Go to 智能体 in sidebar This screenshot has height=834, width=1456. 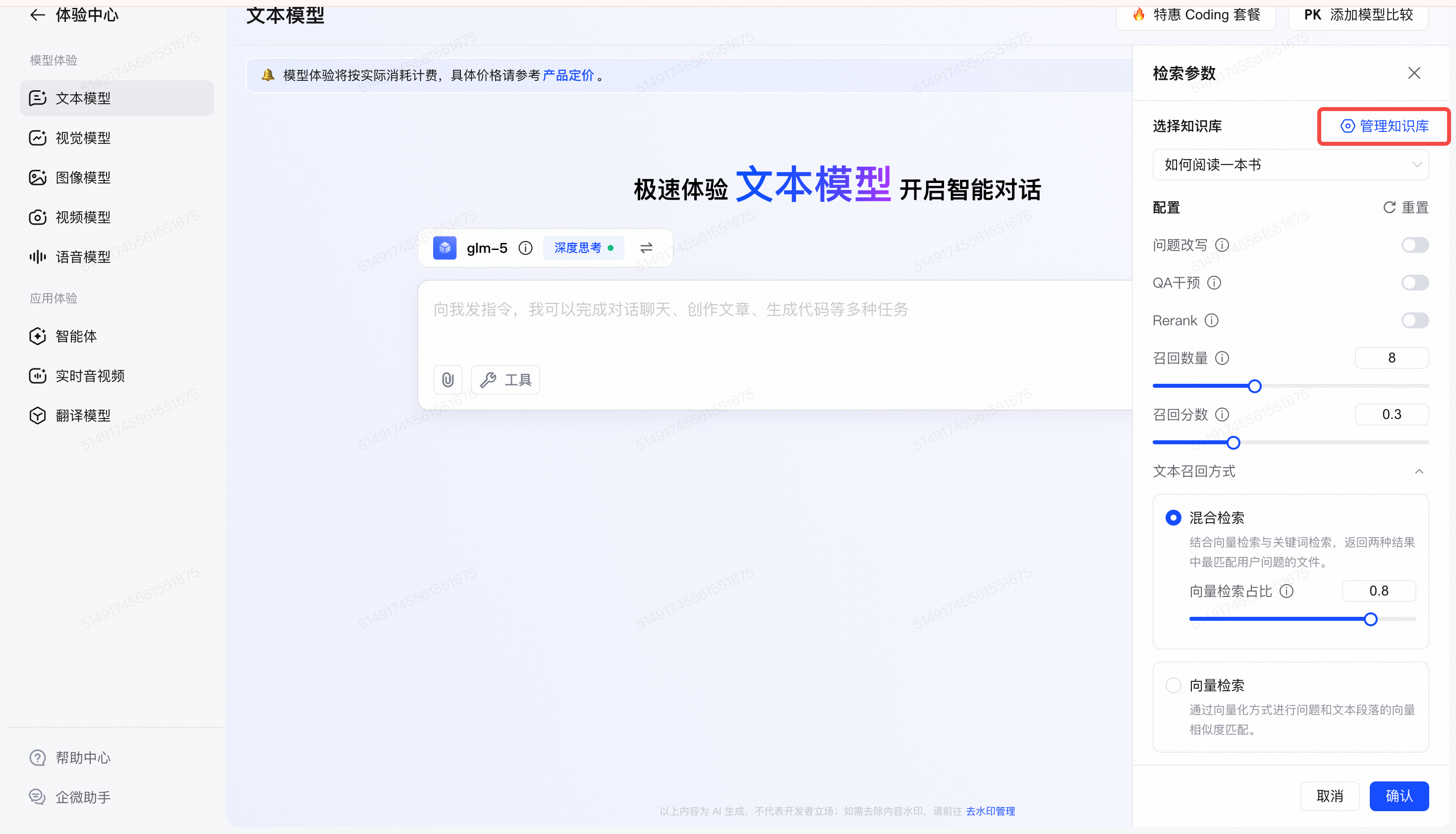tap(76, 336)
